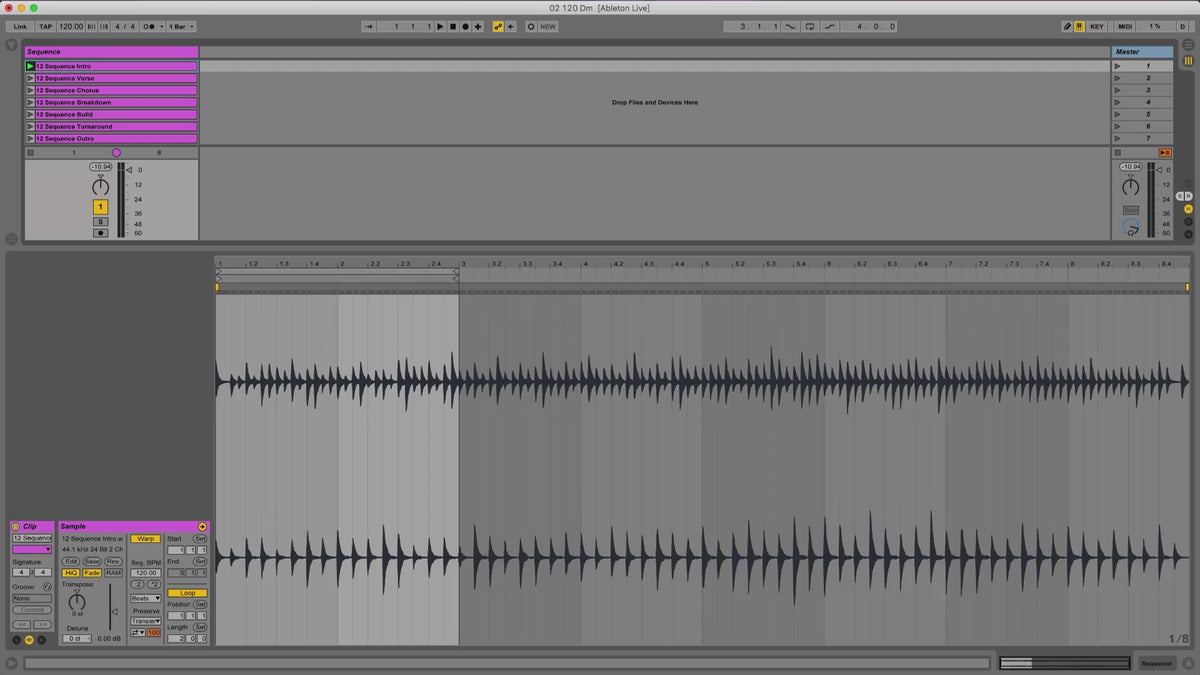Viewport: 1200px width, 675px height.
Task: Launch the 12 Sequence Intro clip
Action: pyautogui.click(x=30, y=66)
